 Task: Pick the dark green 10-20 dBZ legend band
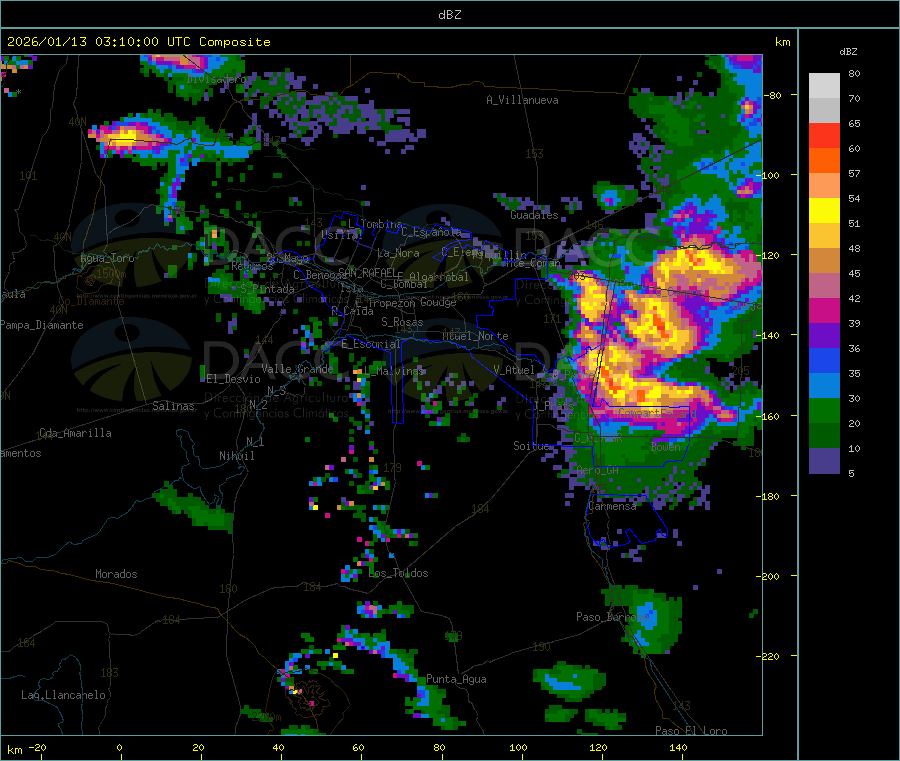pyautogui.click(x=824, y=436)
